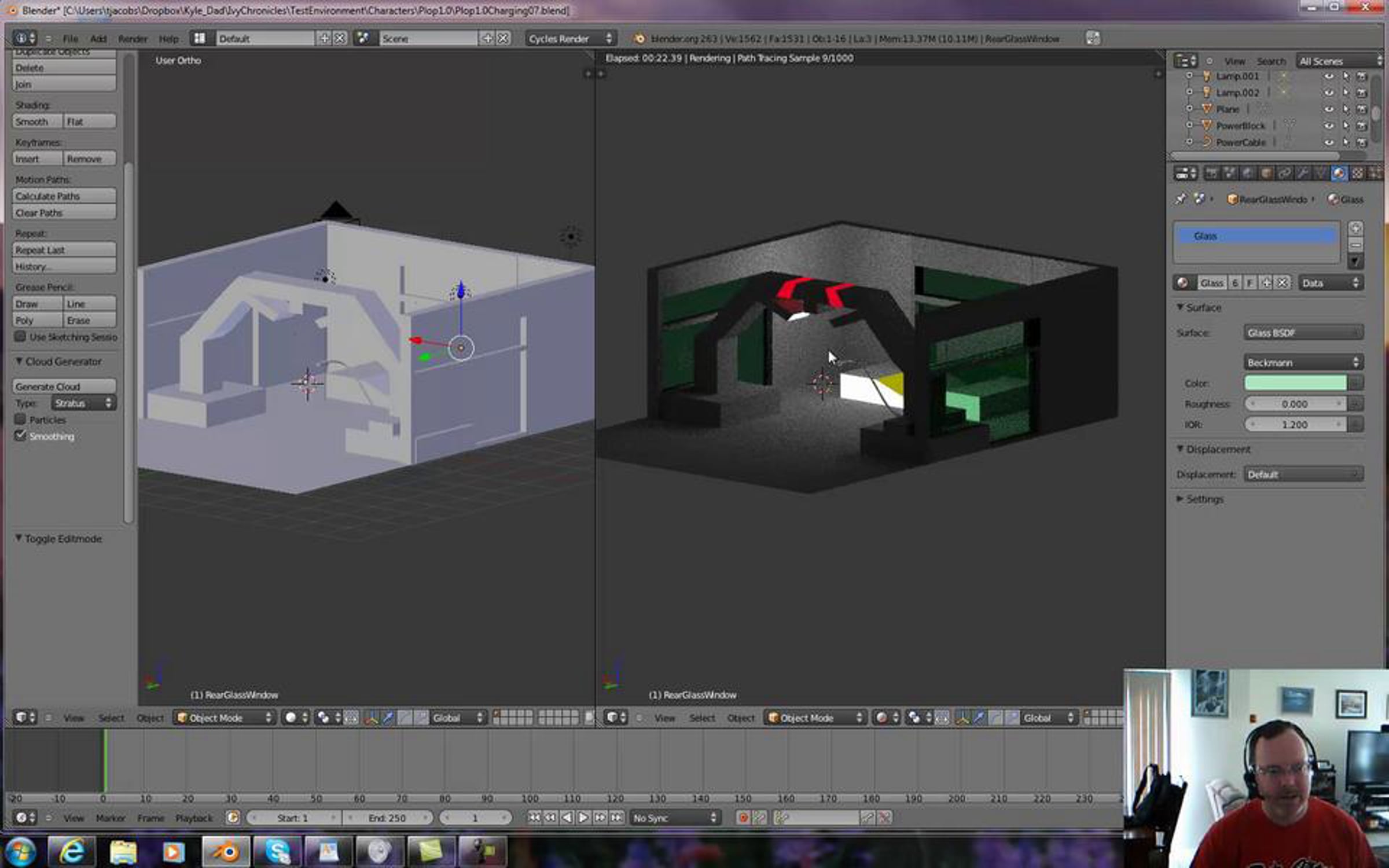Viewport: 1389px width, 868px height.
Task: Open the Texture properties tab
Action: pyautogui.click(x=1357, y=173)
